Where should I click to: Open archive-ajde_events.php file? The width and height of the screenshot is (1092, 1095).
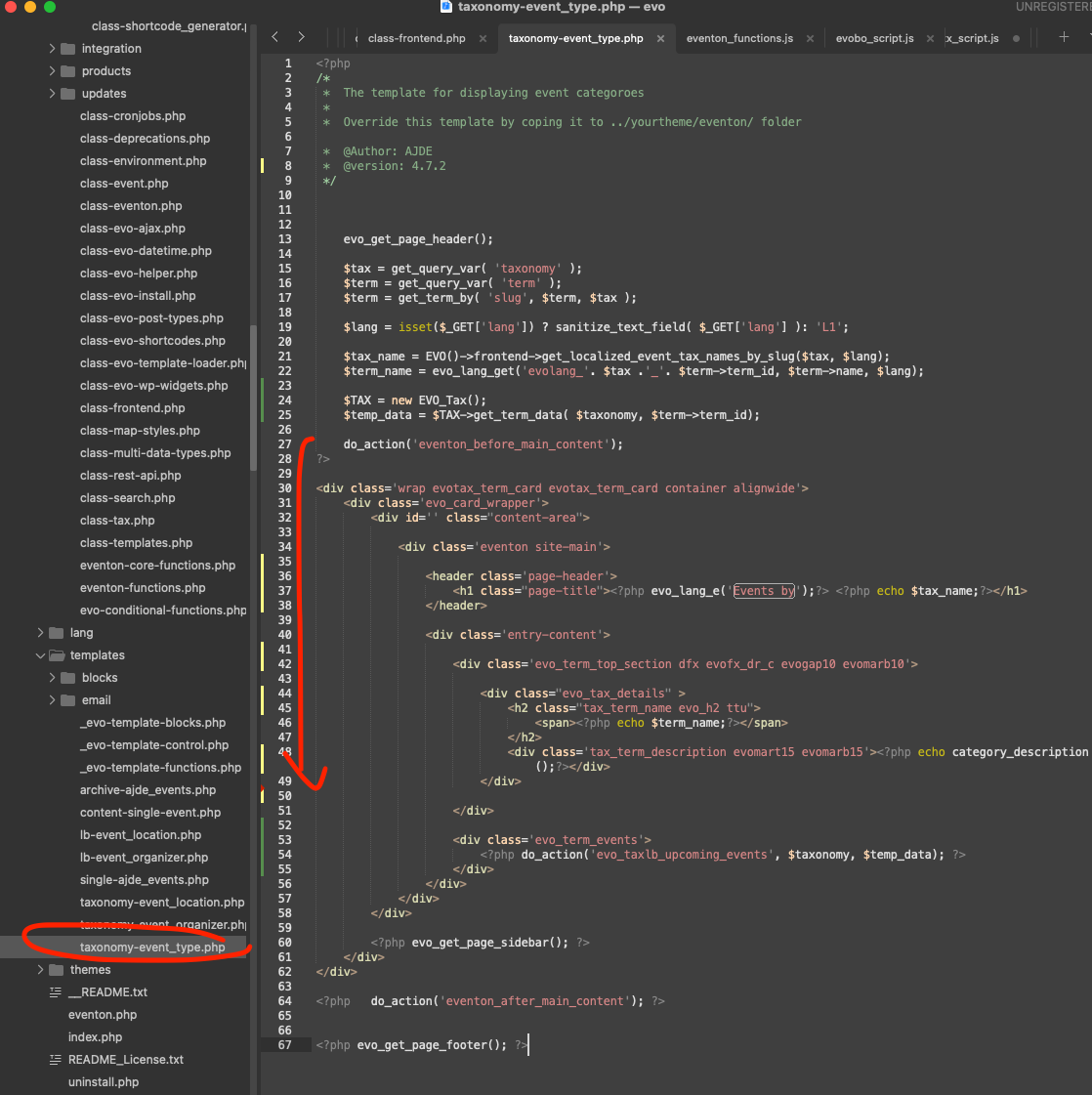pyautogui.click(x=148, y=790)
